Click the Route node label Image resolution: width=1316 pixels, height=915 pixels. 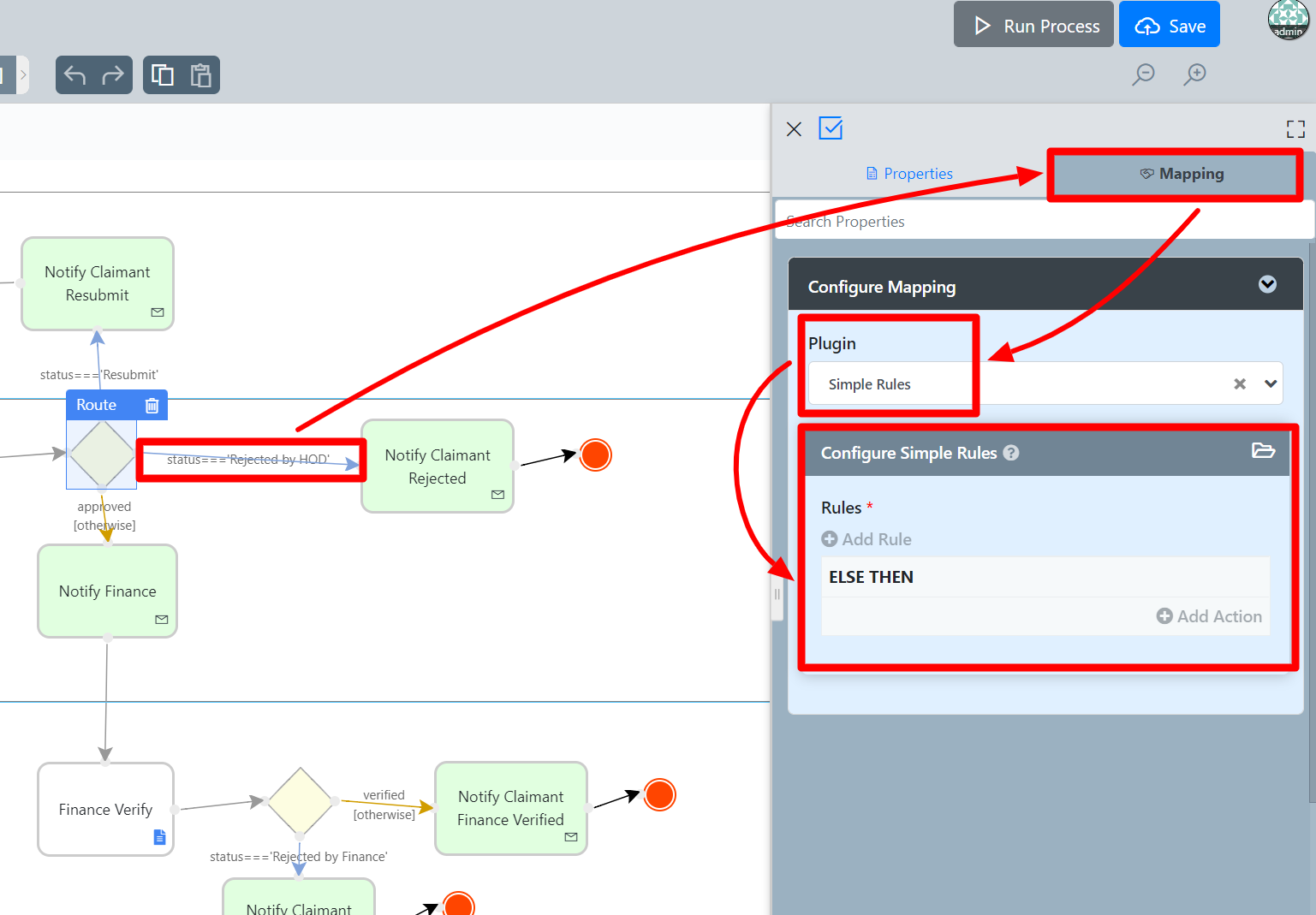96,405
